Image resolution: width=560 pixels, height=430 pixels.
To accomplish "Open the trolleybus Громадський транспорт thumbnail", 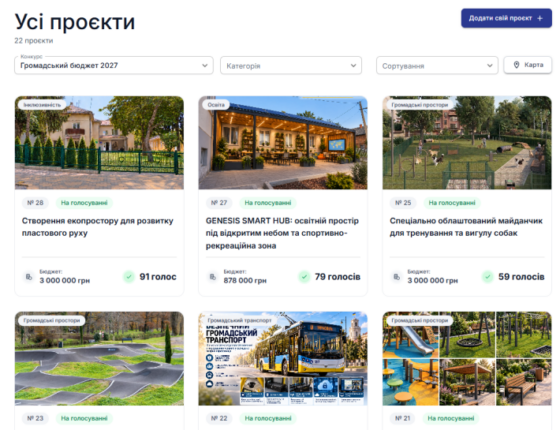I will pyautogui.click(x=283, y=358).
